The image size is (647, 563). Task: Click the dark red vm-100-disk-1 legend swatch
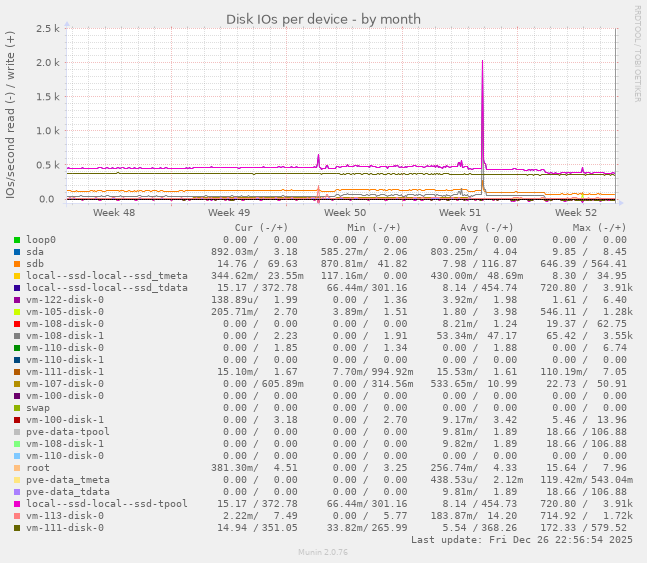tap(17, 420)
